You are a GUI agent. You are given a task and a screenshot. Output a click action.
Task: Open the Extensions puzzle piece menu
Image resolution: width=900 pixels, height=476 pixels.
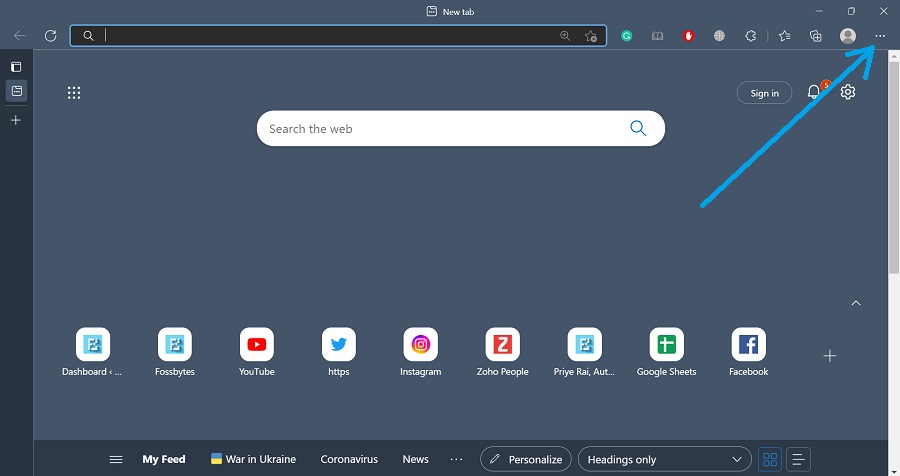pos(750,36)
